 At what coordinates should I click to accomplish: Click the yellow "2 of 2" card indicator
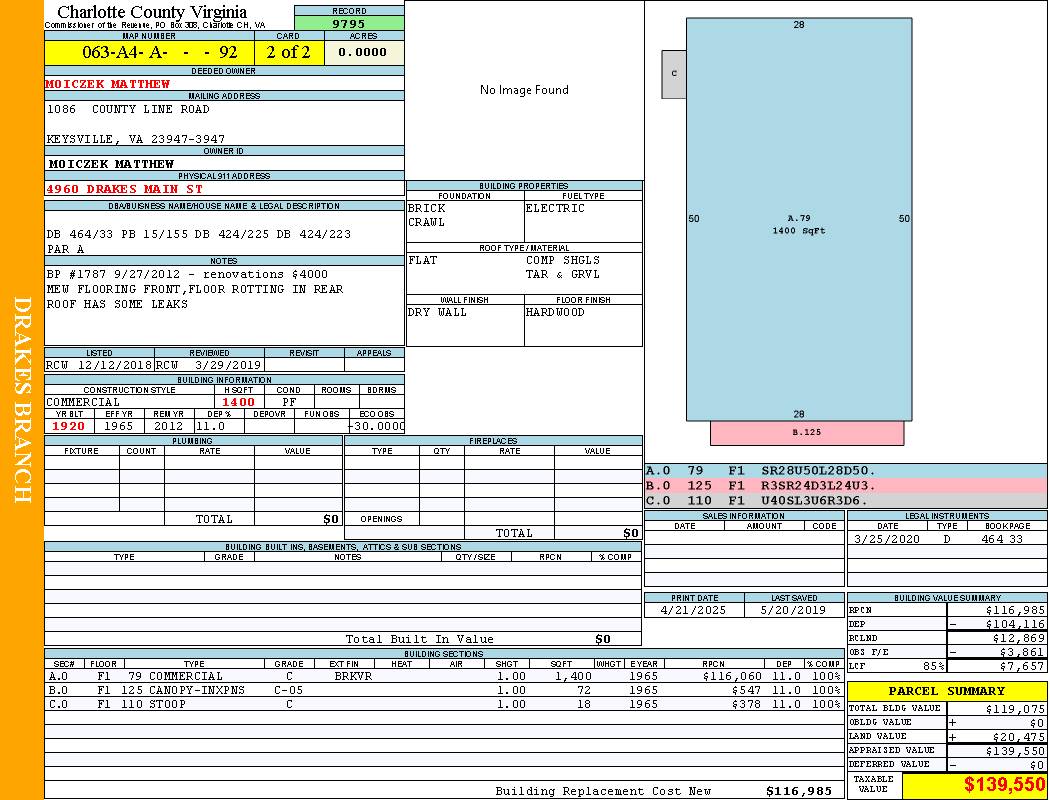[x=288, y=52]
